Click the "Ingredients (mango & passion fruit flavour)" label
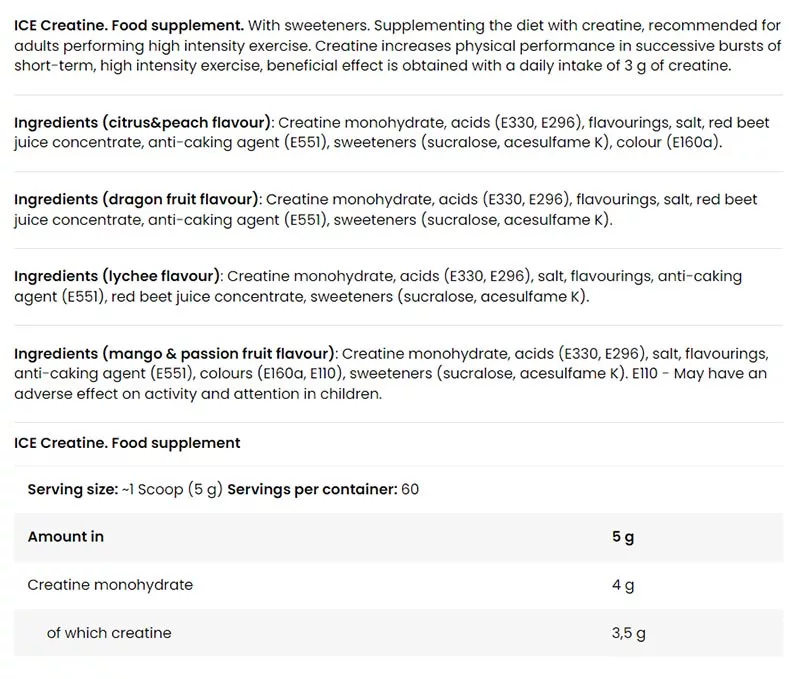This screenshot has width=800, height=679. 175,354
